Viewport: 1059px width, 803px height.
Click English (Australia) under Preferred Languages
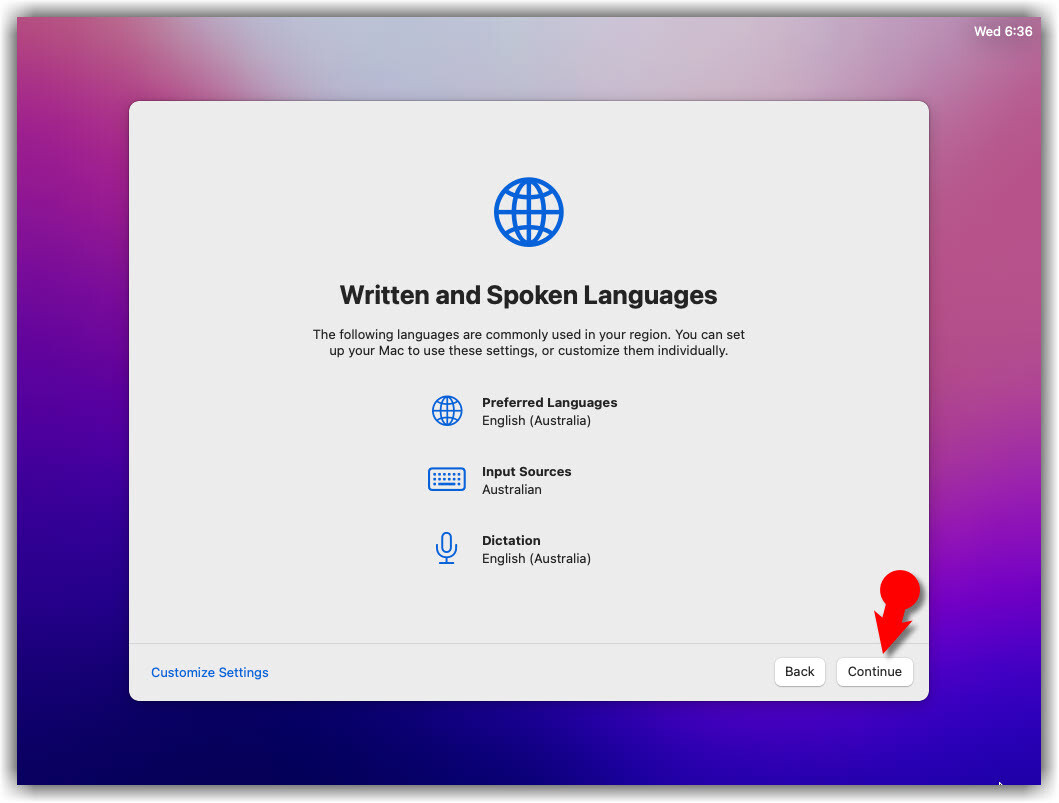(x=536, y=421)
